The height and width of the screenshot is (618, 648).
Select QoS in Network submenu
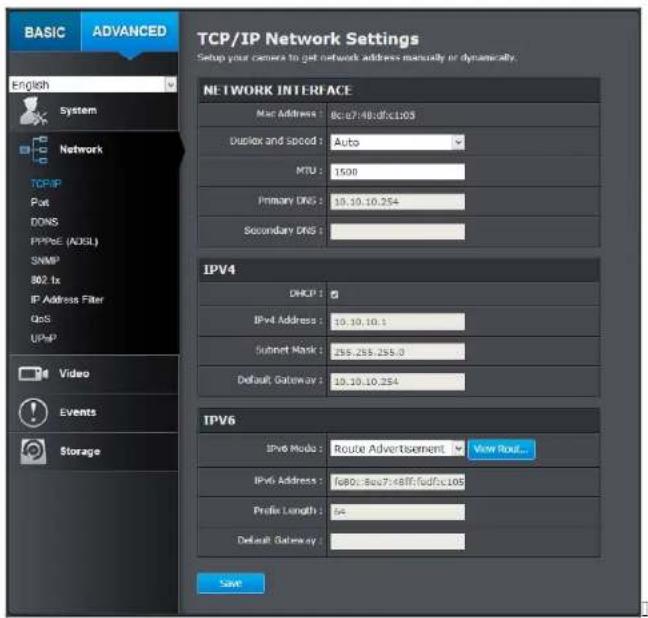pos(40,319)
